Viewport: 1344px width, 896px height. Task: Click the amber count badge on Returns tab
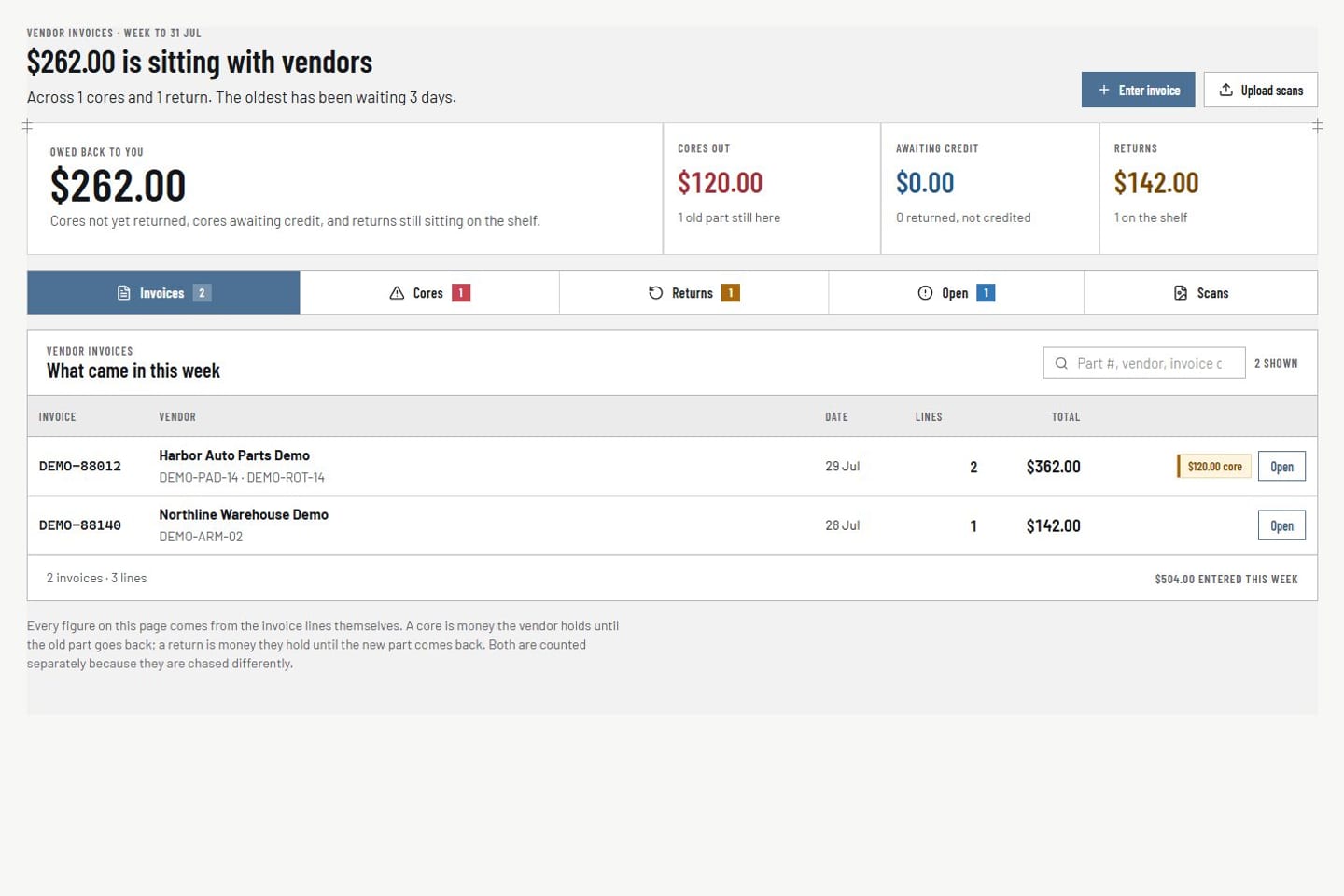point(731,293)
